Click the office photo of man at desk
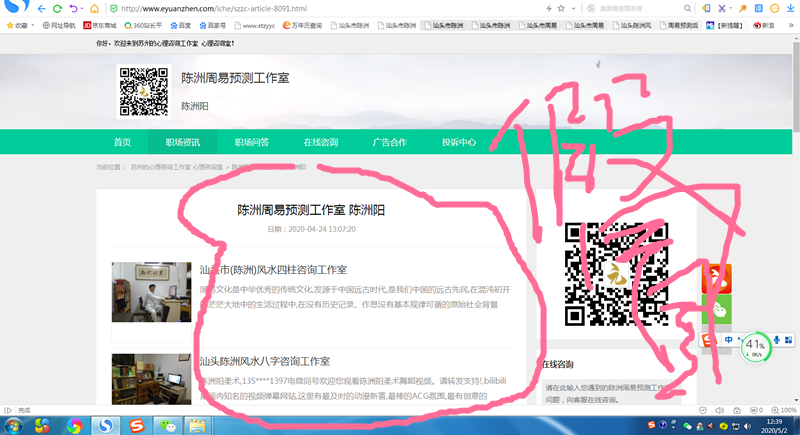 (152, 292)
